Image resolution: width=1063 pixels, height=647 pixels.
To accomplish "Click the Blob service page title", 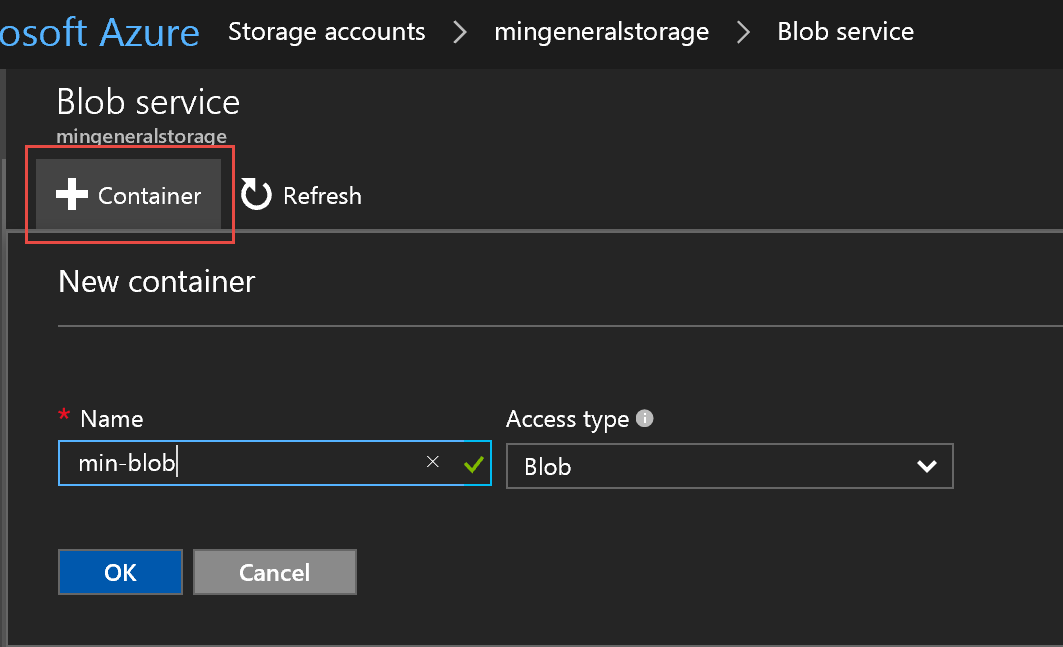I will [148, 101].
